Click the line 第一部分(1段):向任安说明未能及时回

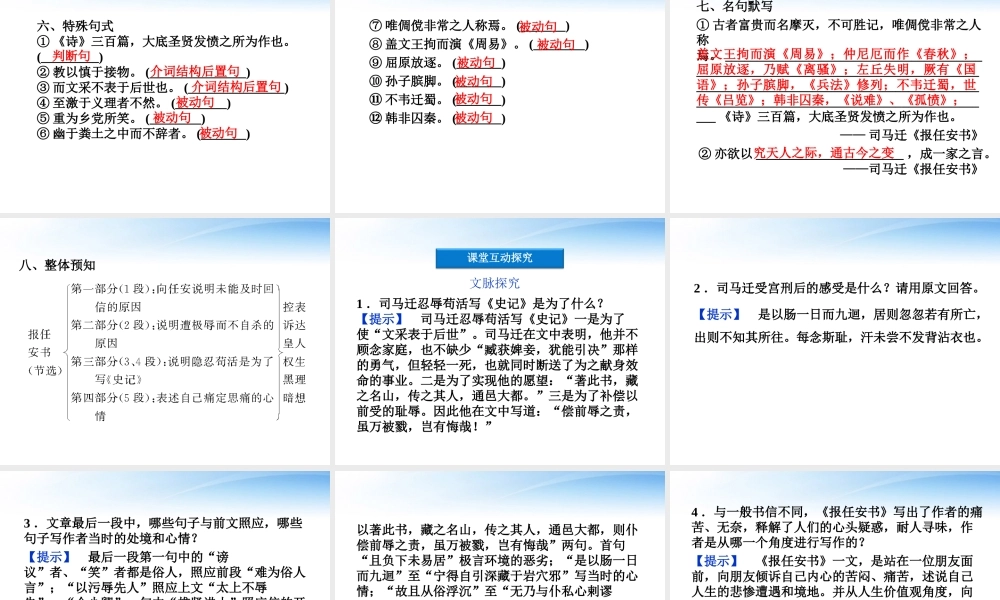click(x=172, y=289)
